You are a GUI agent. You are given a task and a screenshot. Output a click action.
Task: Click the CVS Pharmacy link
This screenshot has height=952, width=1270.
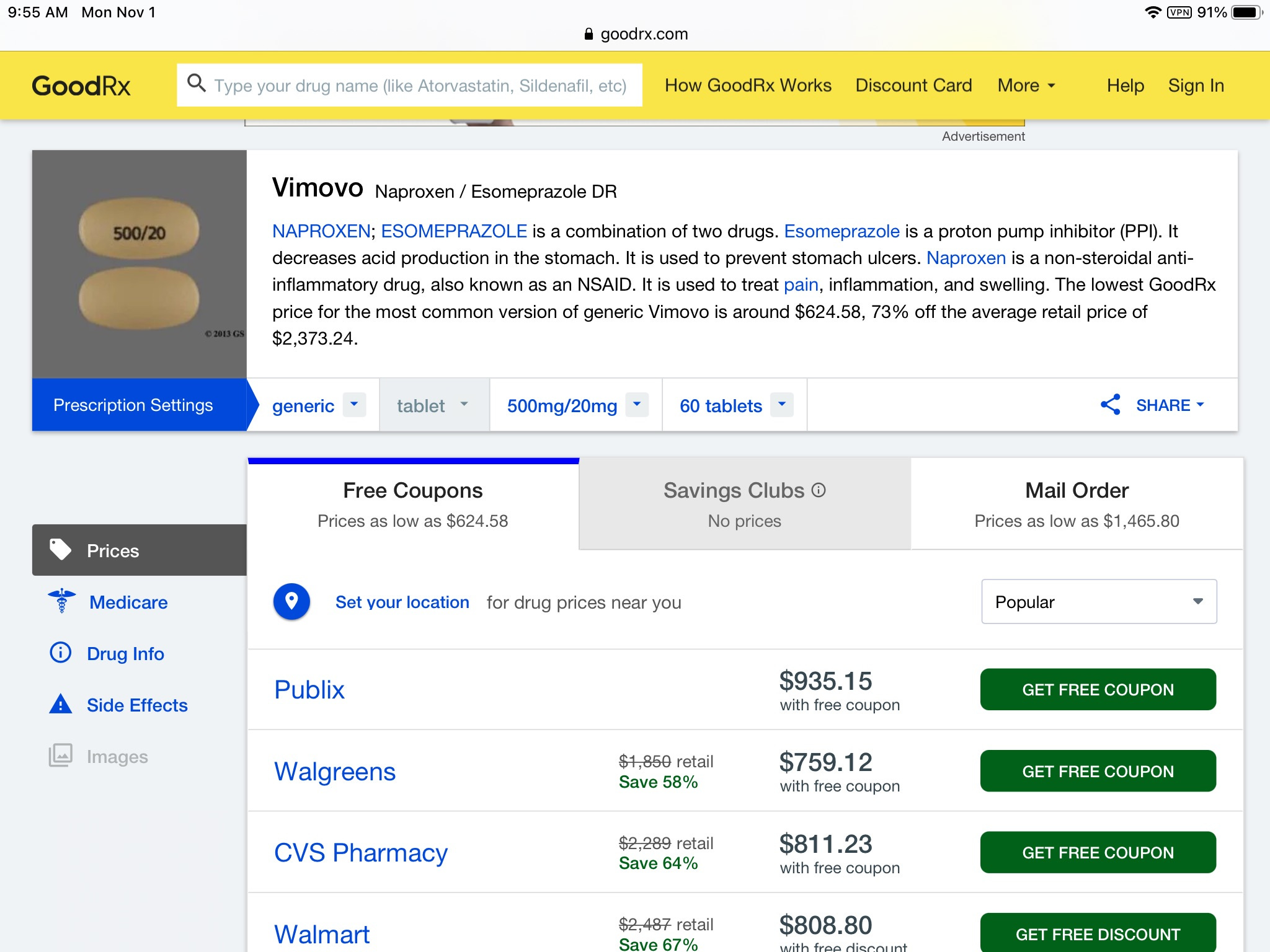(x=361, y=852)
